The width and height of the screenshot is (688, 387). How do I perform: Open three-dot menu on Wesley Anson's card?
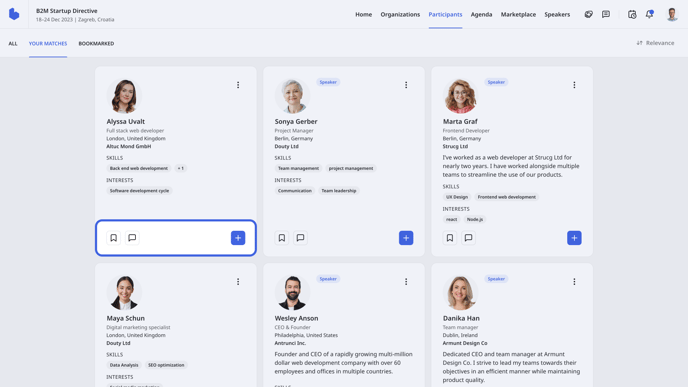406,281
